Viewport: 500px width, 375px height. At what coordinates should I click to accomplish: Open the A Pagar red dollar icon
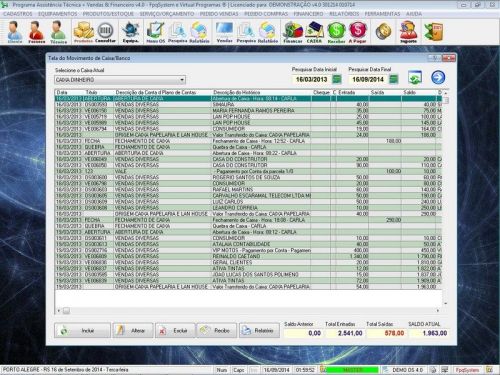(x=358, y=32)
